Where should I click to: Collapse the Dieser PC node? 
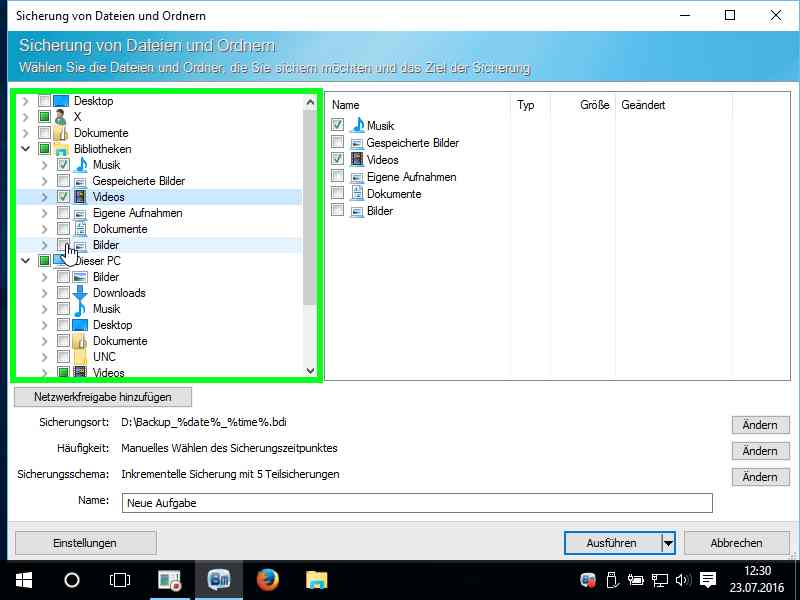pyautogui.click(x=26, y=261)
